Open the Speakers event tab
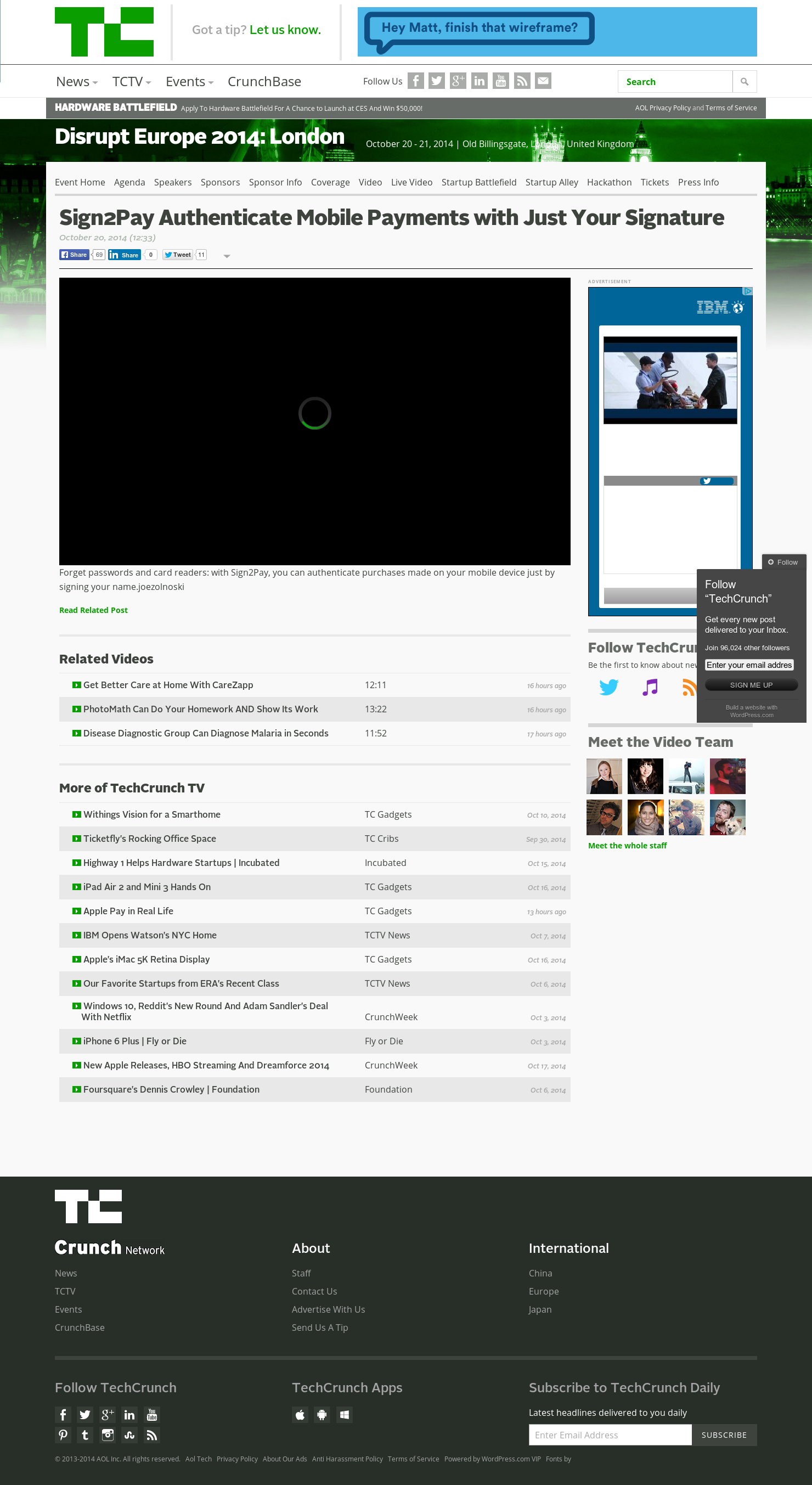The image size is (812, 1485). [x=173, y=182]
